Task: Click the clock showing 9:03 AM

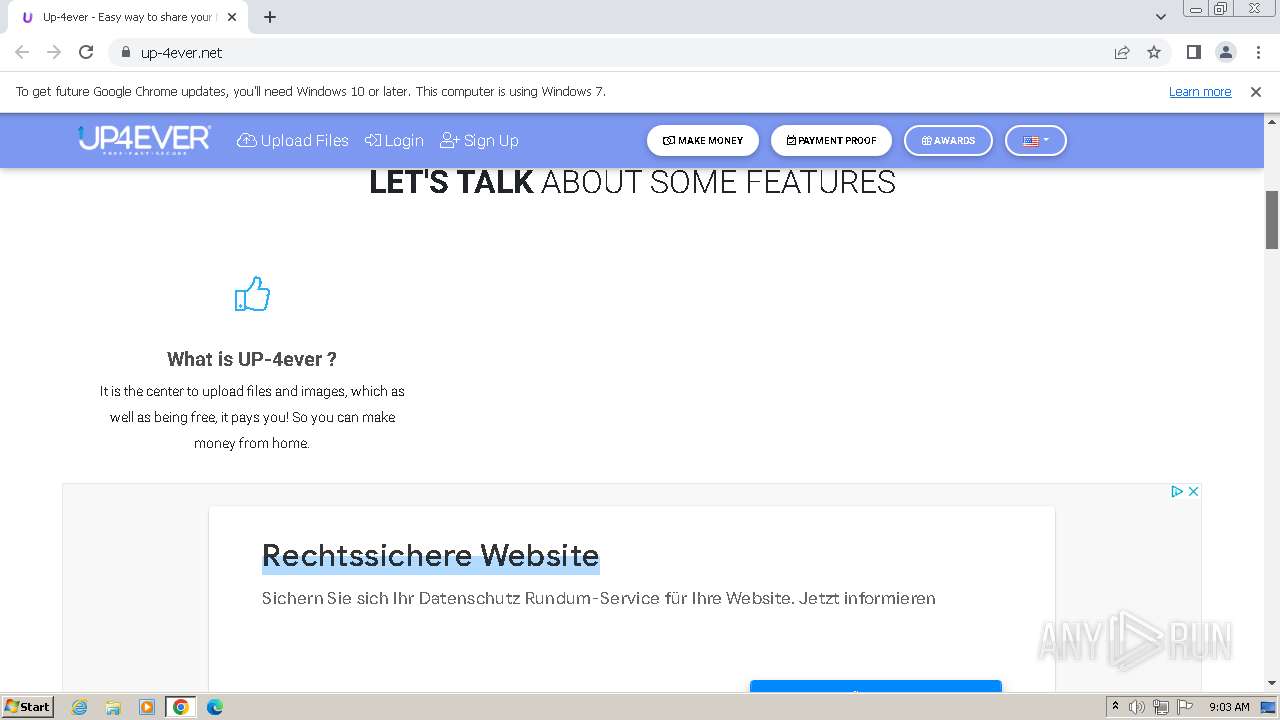Action: tap(1229, 707)
